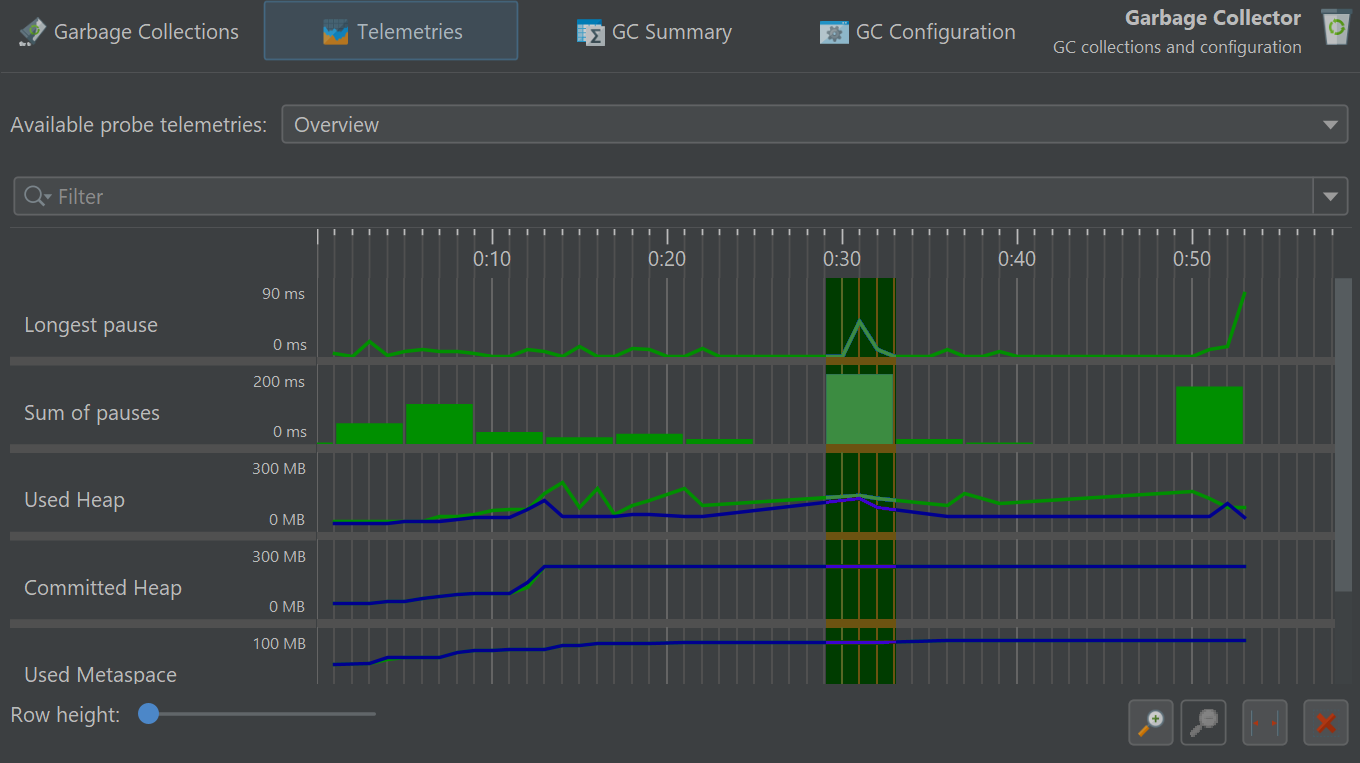Expand the Overview dropdown arrow
The width and height of the screenshot is (1360, 763).
[x=1330, y=125]
